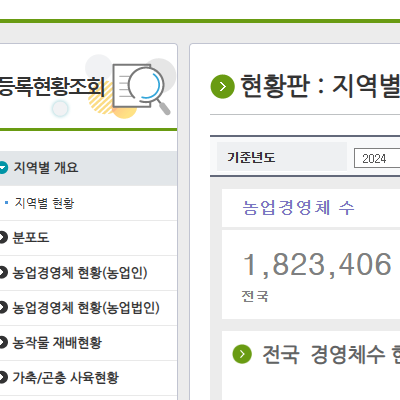400x400 pixels.
Task: Expand 농업경영체 현황(농업법인) arrow icon
Action: tap(3, 308)
